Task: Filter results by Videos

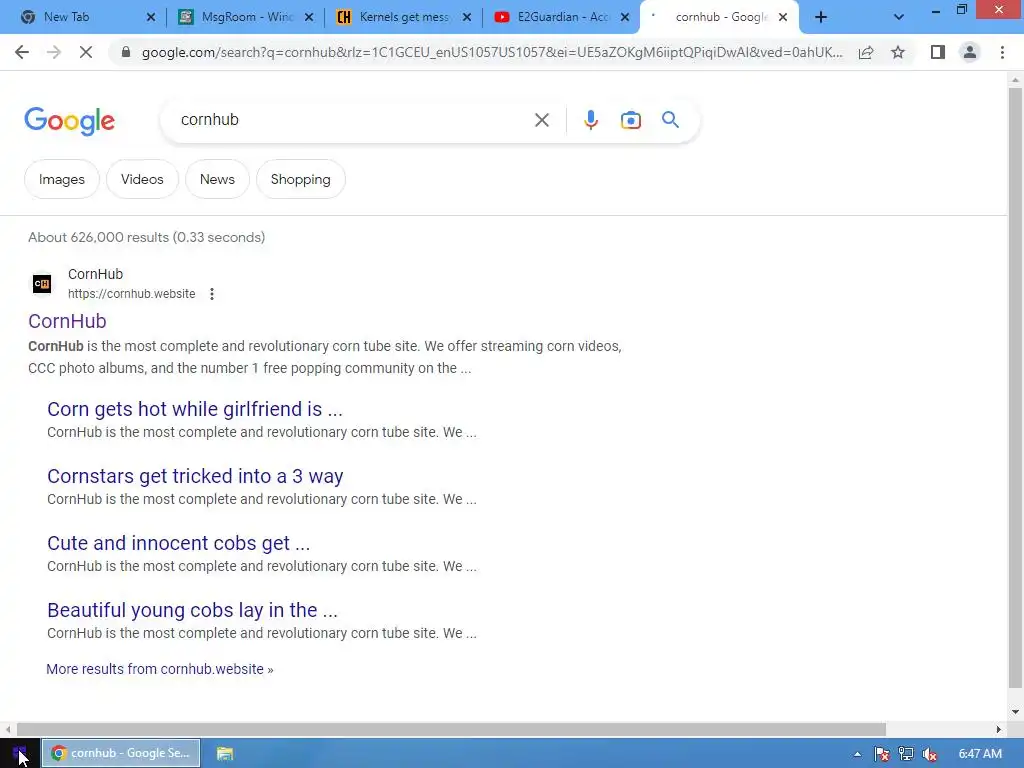Action: [142, 180]
